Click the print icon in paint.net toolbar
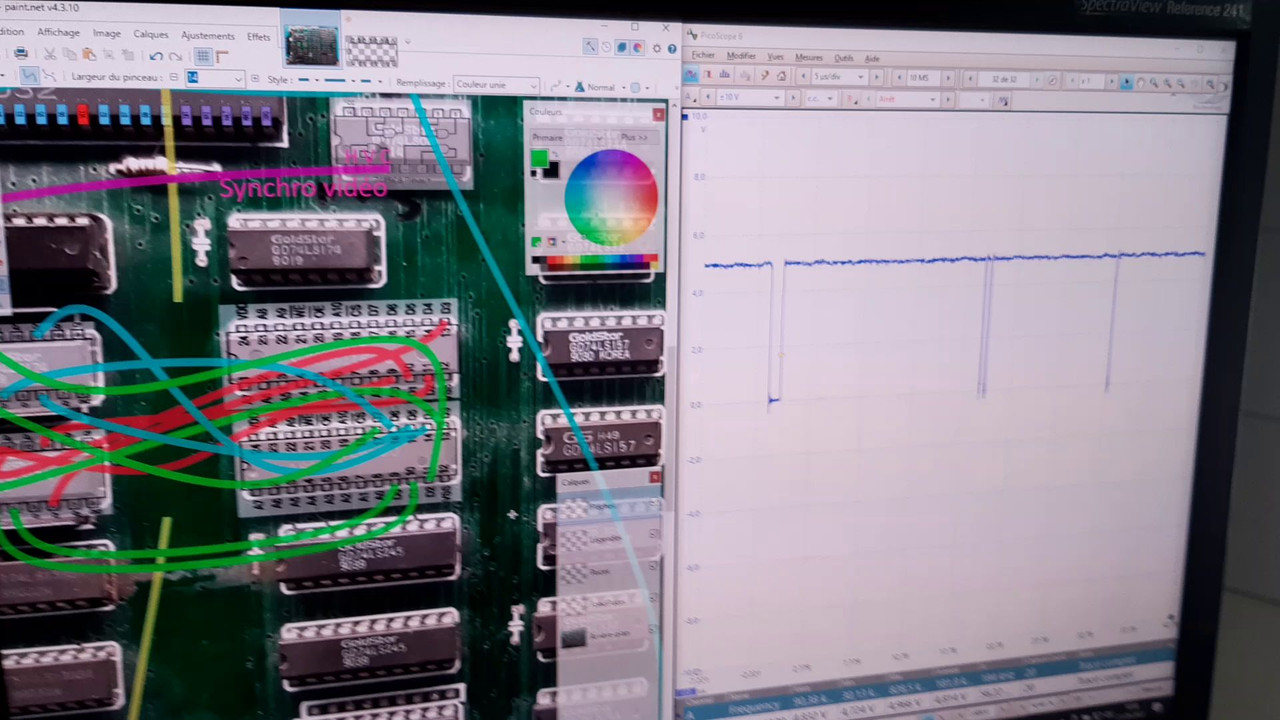 click(x=20, y=54)
